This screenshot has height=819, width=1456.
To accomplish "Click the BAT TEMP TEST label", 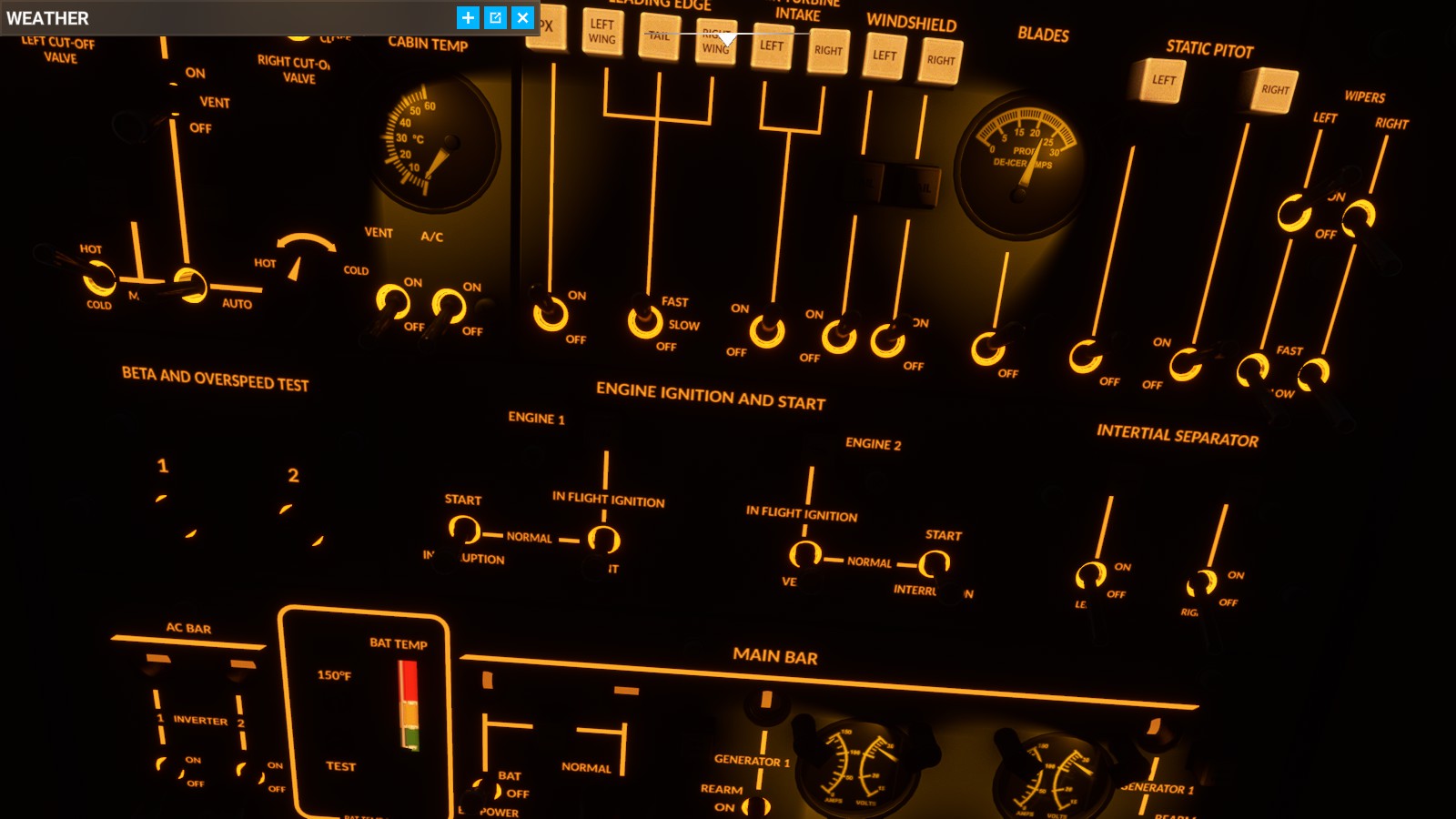I will pyautogui.click(x=341, y=766).
